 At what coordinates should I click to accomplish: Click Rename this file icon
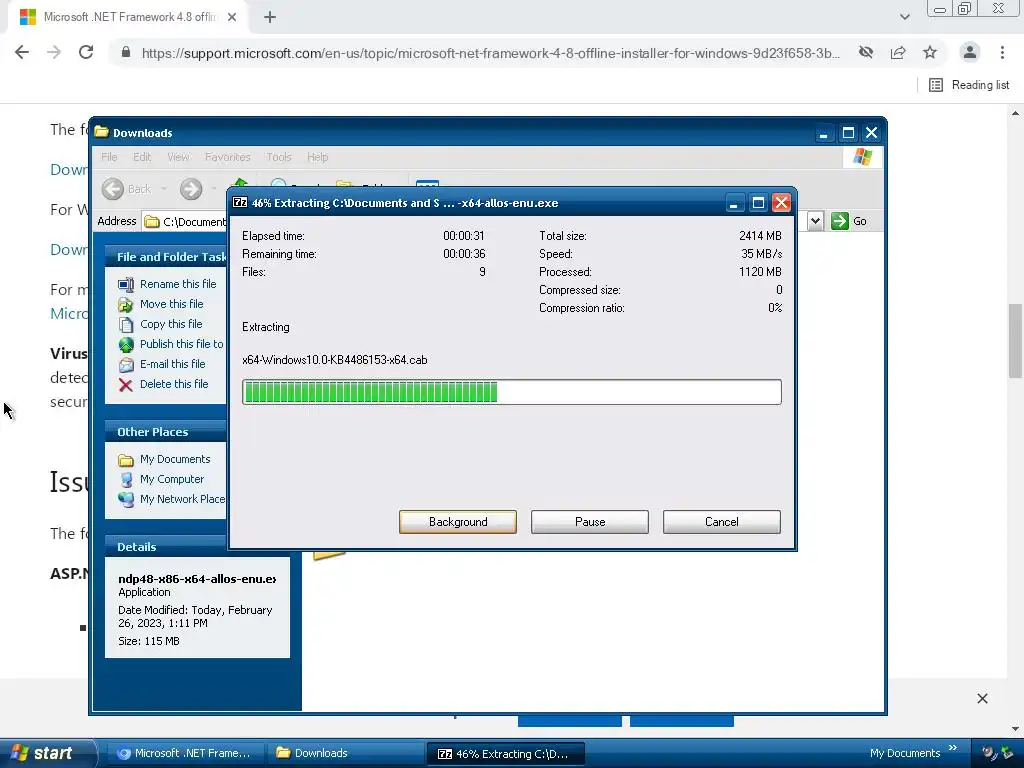pyautogui.click(x=126, y=284)
